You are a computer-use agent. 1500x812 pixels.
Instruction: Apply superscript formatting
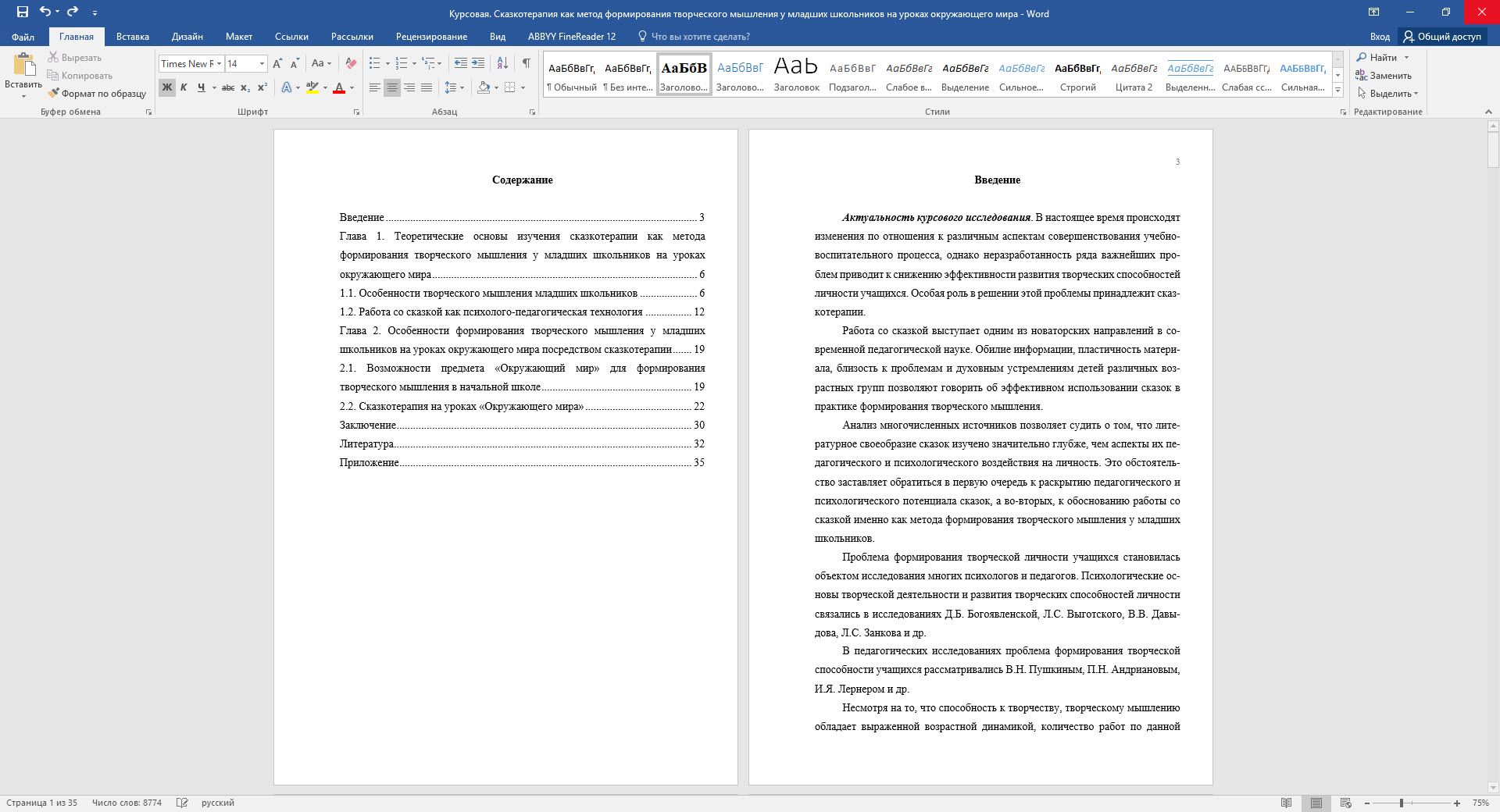click(262, 87)
